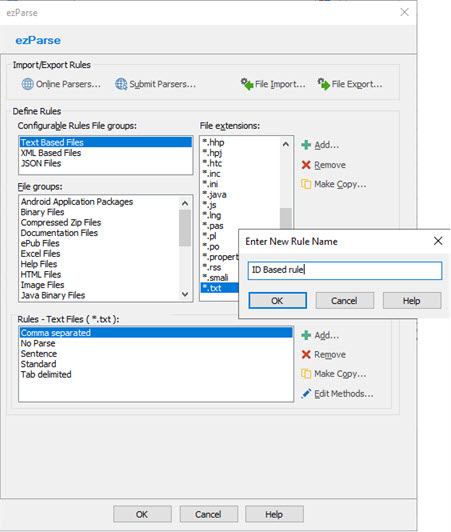
Task: Click OK at the bottom of ezParse window
Action: (142, 514)
